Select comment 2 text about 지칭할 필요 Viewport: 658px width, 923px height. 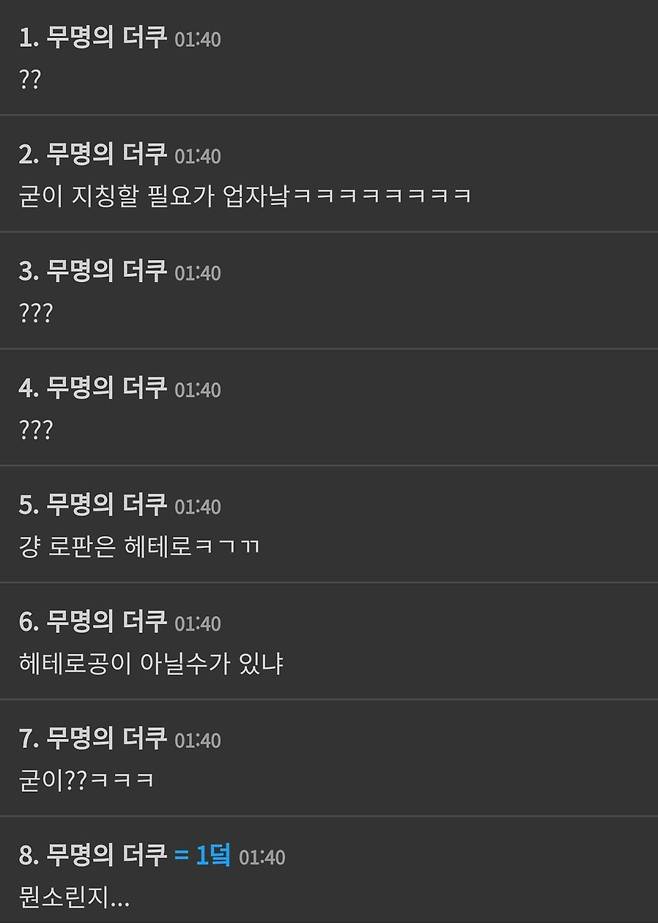[x=245, y=195]
